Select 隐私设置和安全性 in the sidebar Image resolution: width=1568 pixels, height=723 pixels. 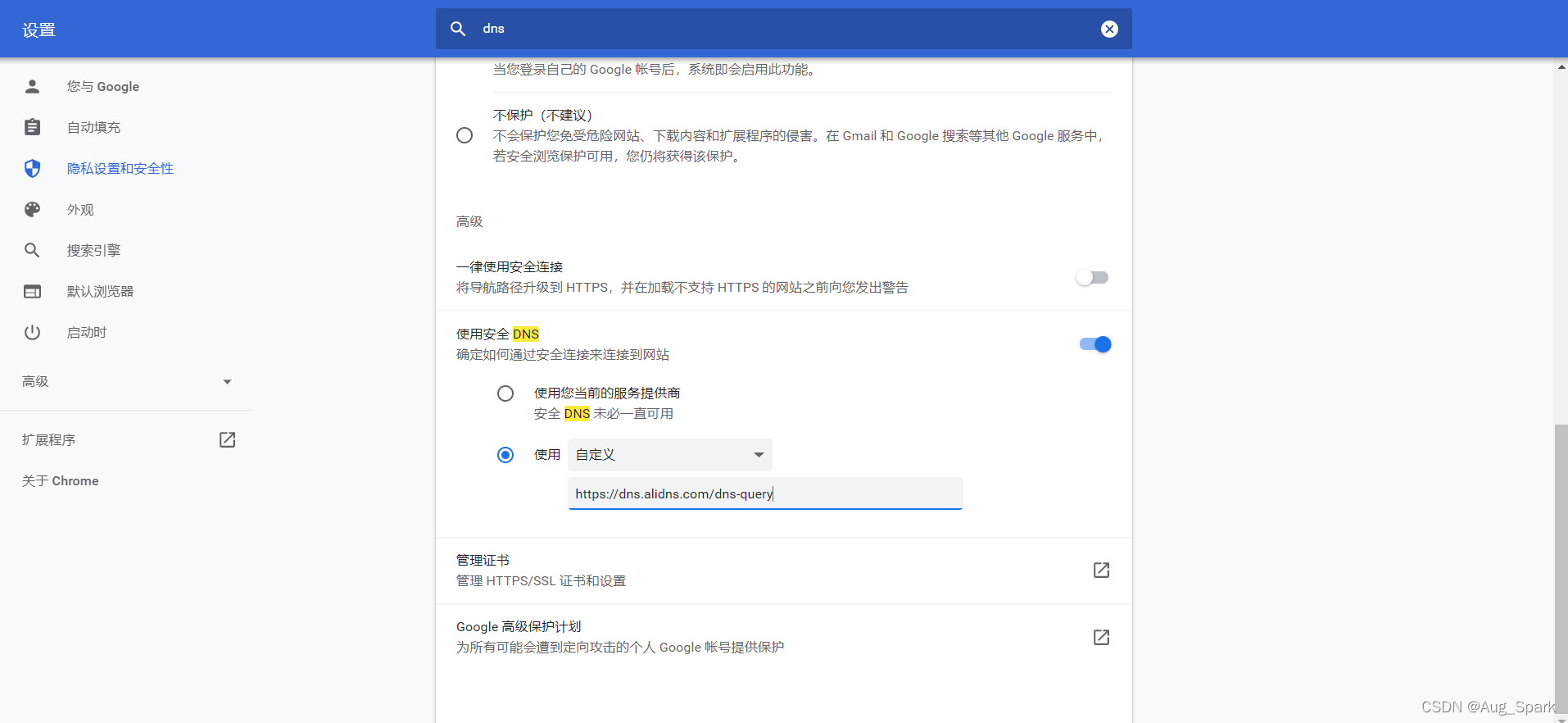click(x=120, y=168)
